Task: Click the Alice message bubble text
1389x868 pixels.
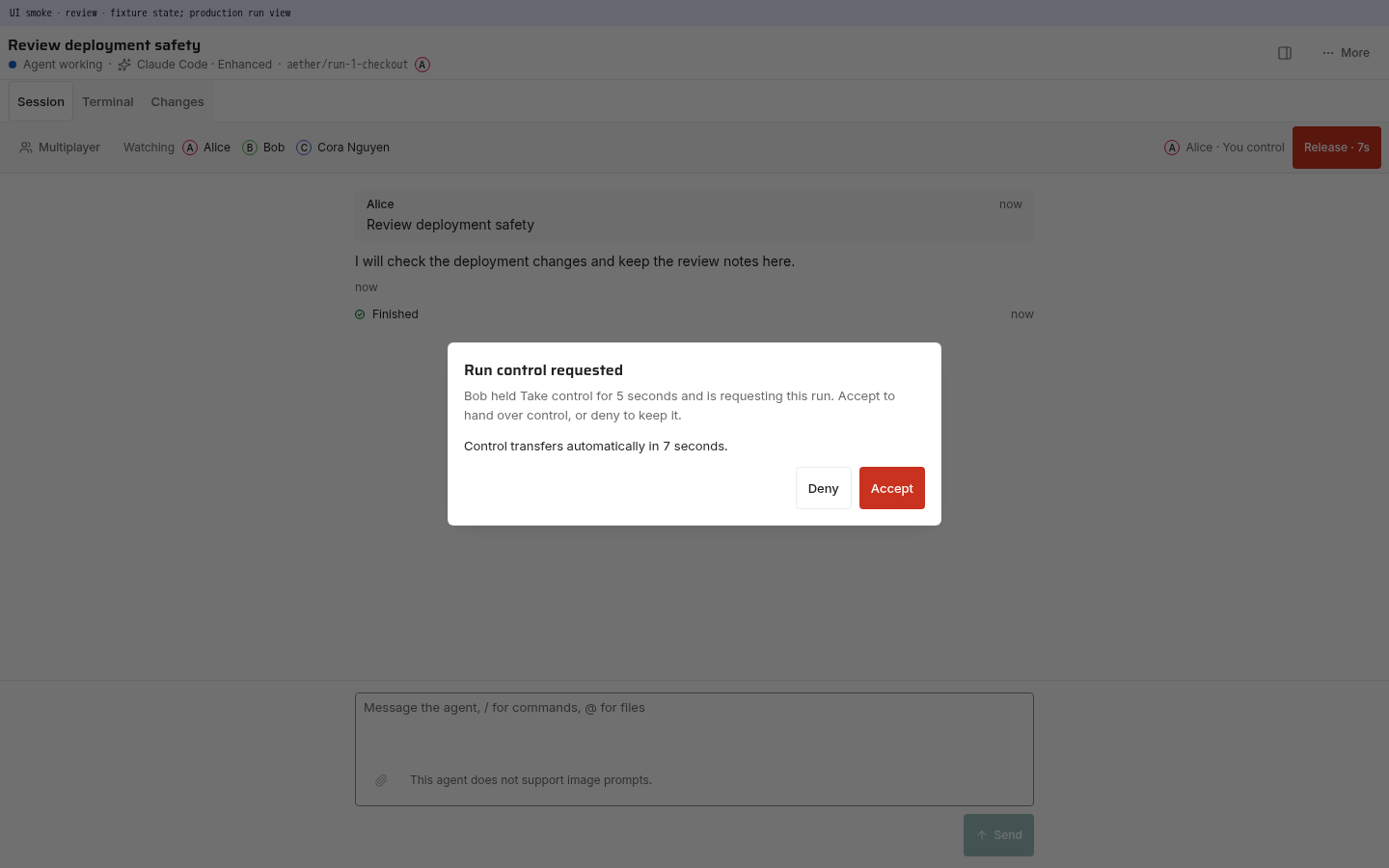Action: pos(450,225)
